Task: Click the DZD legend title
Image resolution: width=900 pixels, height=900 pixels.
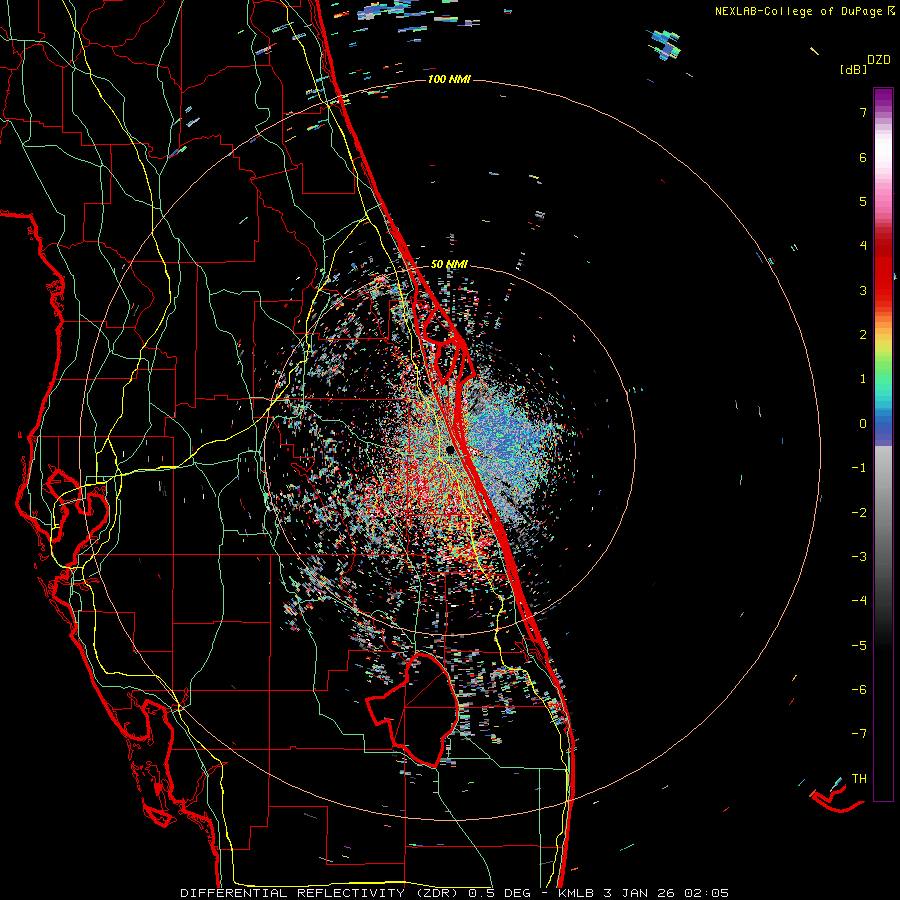Action: [x=879, y=60]
